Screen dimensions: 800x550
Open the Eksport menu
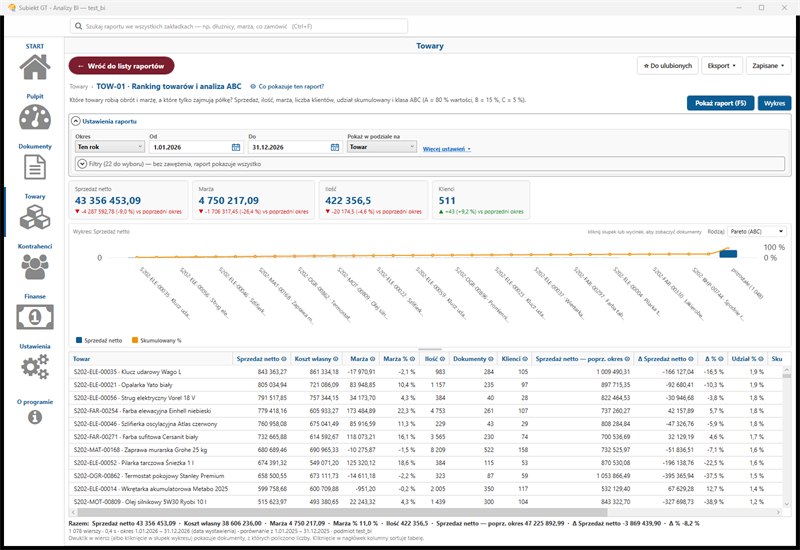[721, 66]
